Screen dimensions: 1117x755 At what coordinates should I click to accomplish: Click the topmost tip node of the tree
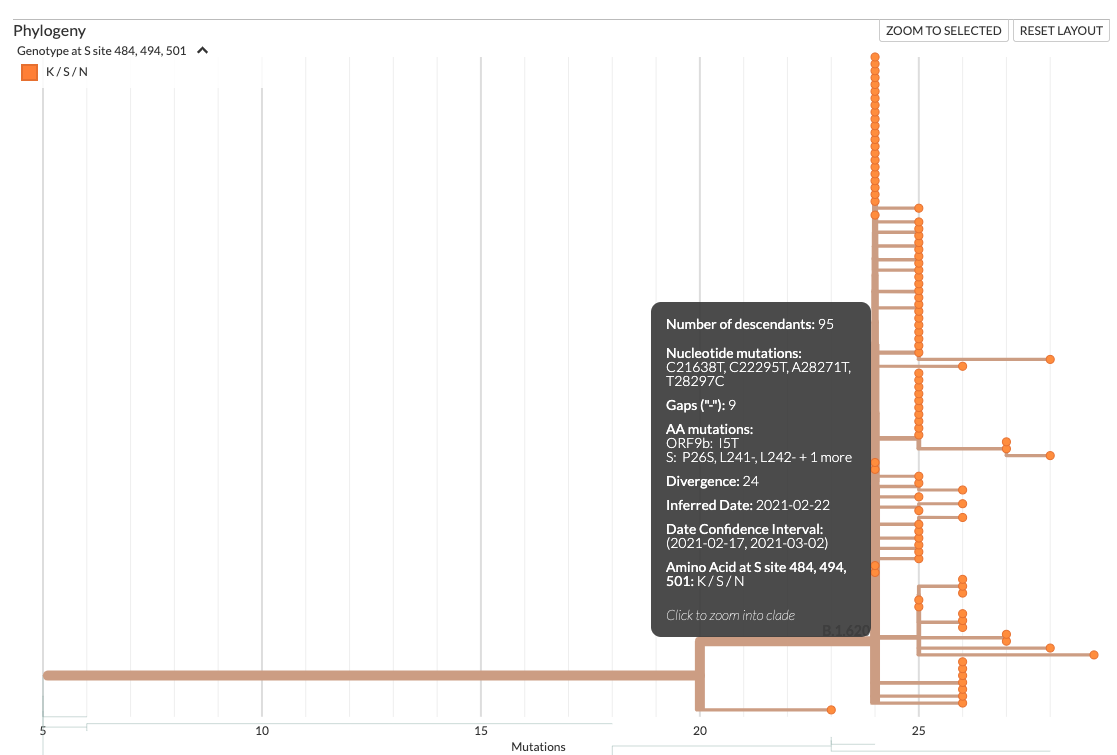[x=875, y=58]
